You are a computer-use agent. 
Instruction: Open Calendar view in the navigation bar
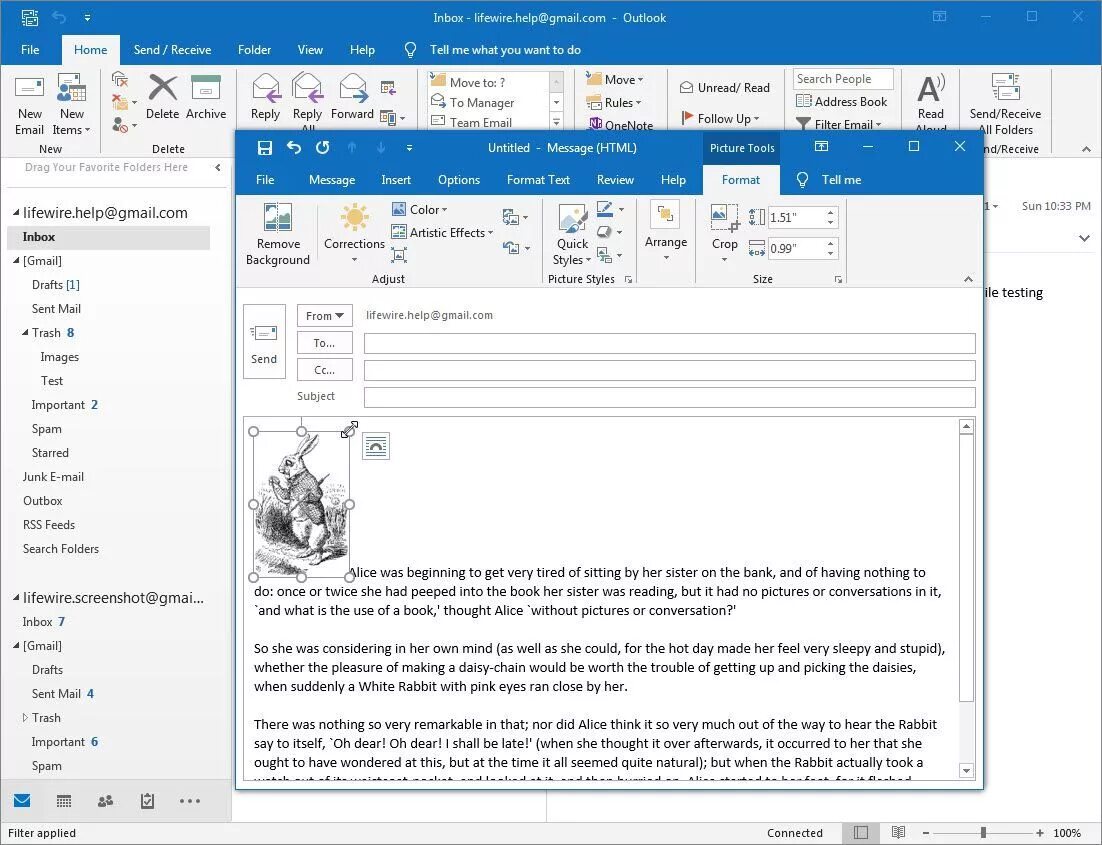[64, 801]
